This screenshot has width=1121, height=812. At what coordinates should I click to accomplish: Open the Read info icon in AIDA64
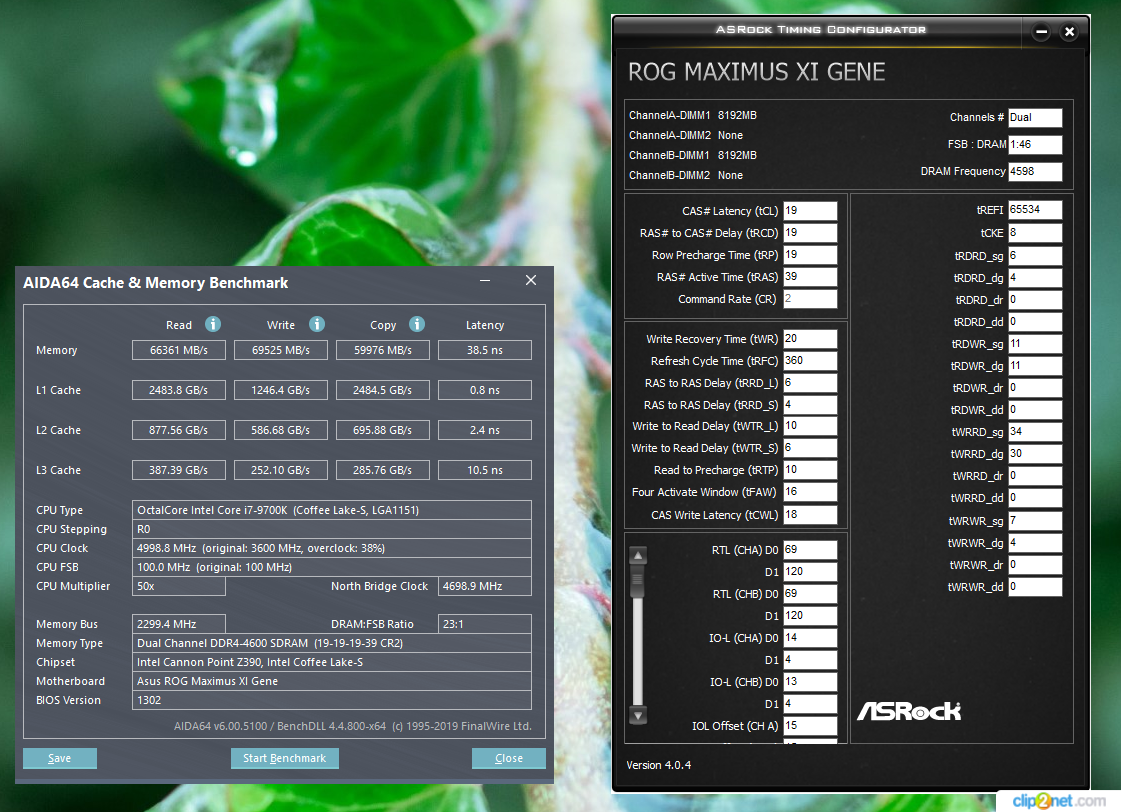(213, 325)
